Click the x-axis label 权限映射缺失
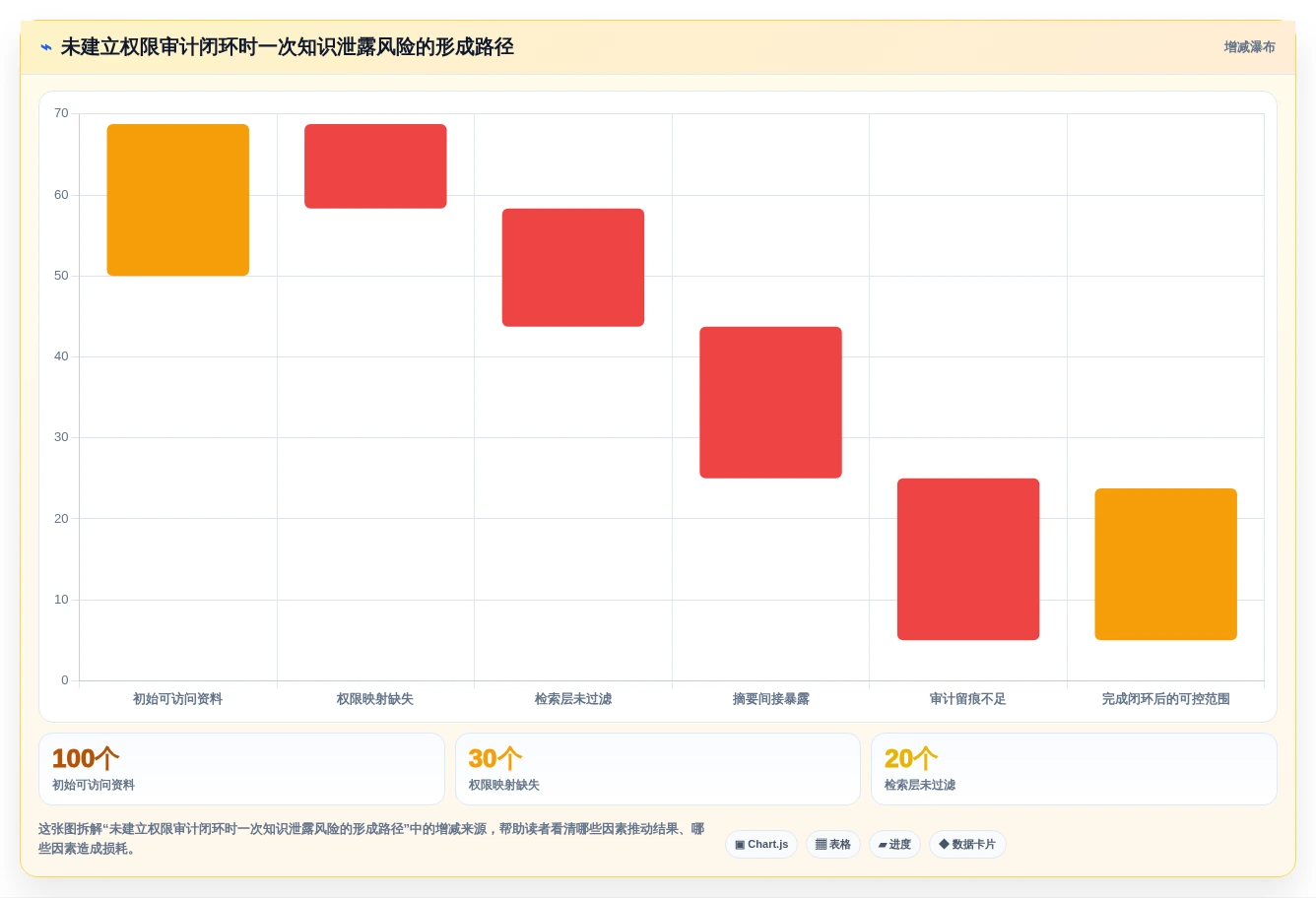The width and height of the screenshot is (1316, 898). click(x=375, y=699)
